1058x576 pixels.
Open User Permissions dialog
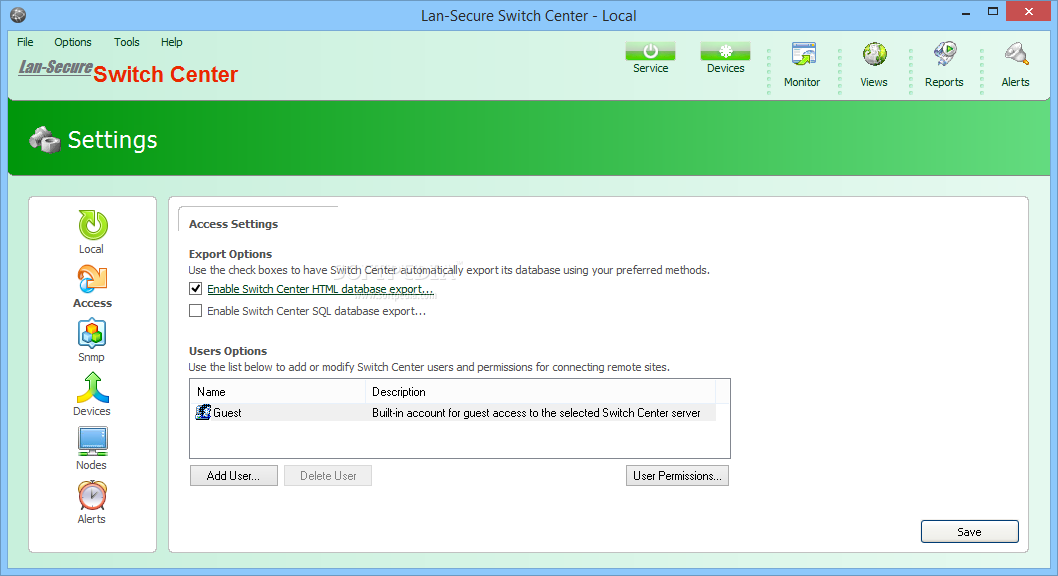pyautogui.click(x=677, y=476)
